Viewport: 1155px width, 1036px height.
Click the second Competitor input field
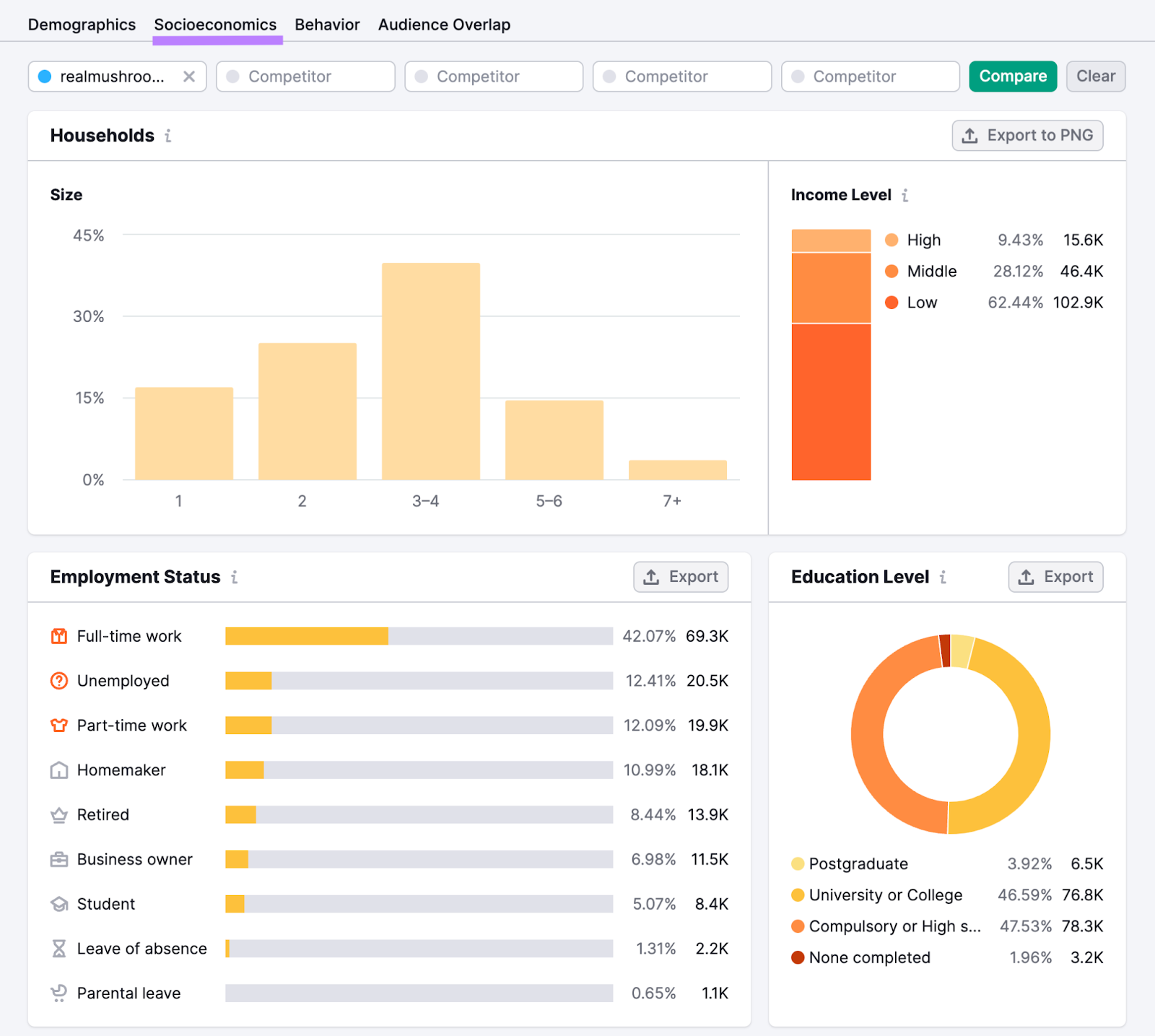tap(494, 77)
